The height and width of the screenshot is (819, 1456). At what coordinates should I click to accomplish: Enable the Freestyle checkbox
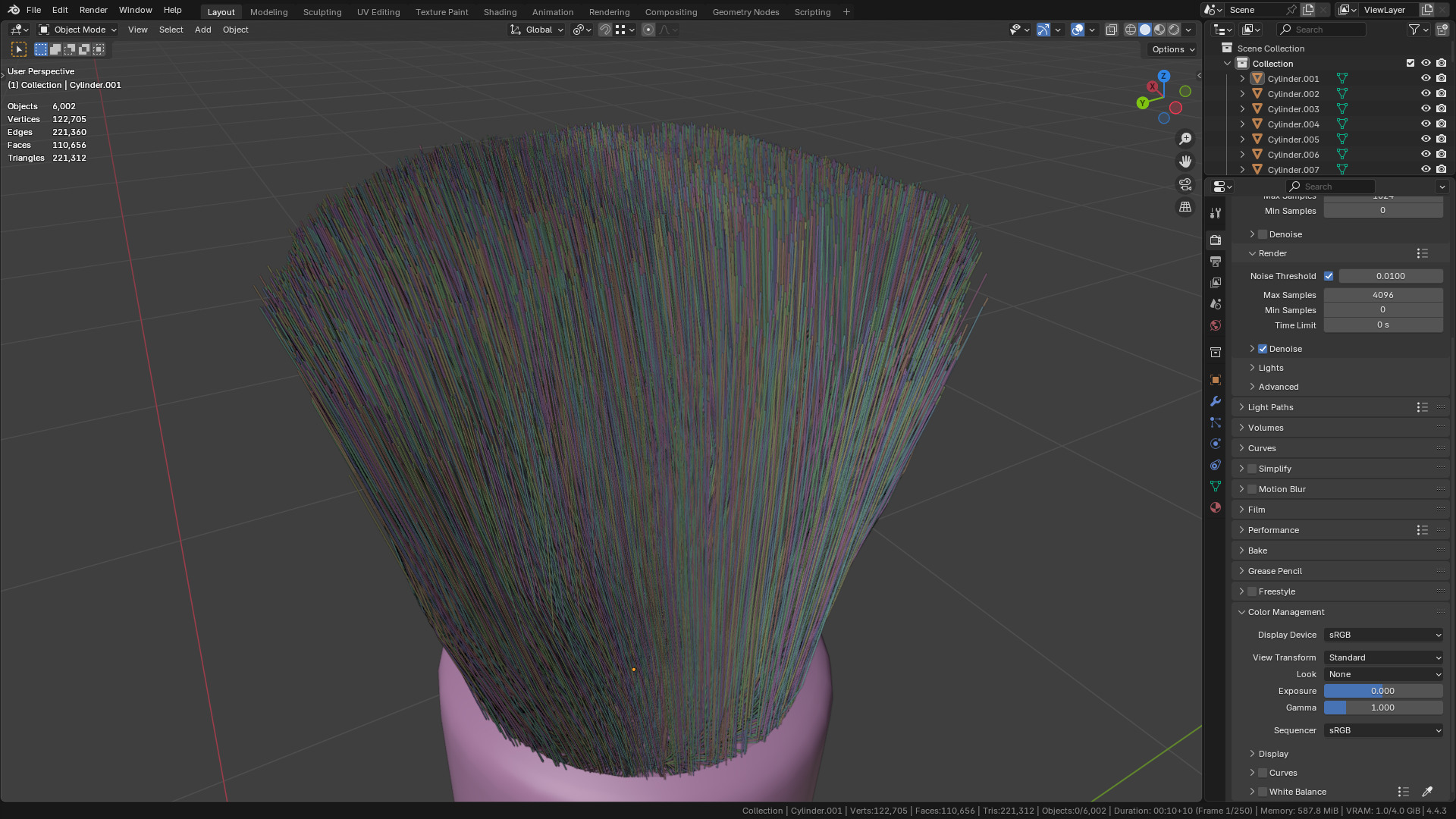(1252, 591)
